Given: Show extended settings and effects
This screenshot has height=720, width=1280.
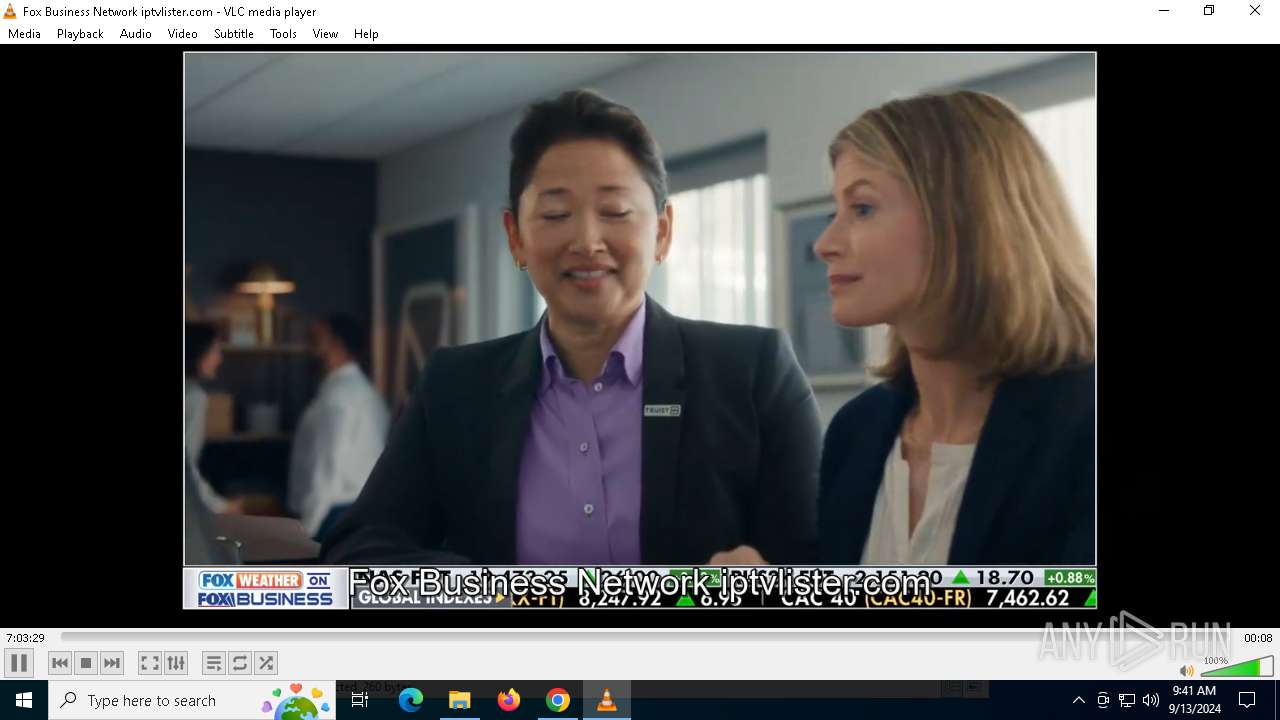Looking at the screenshot, I should pos(176,663).
